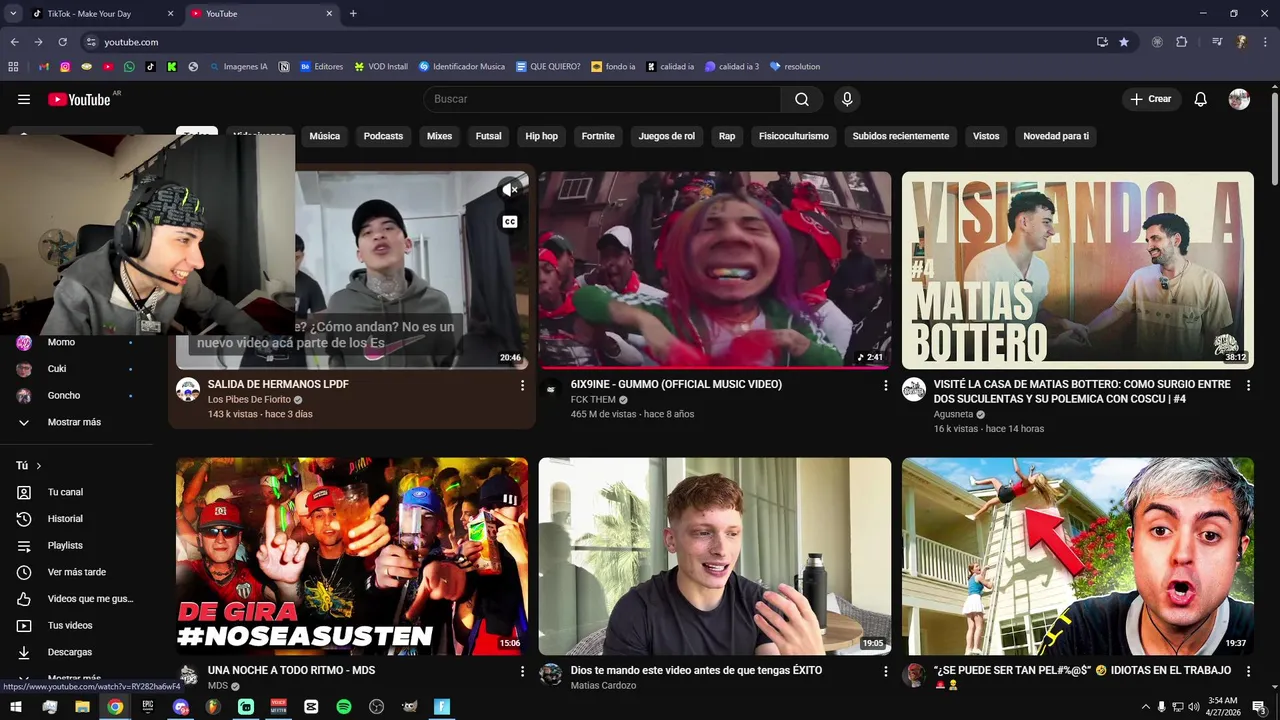Open the WhatsApp bookmark icon
The width and height of the screenshot is (1280, 720).
pos(129,67)
